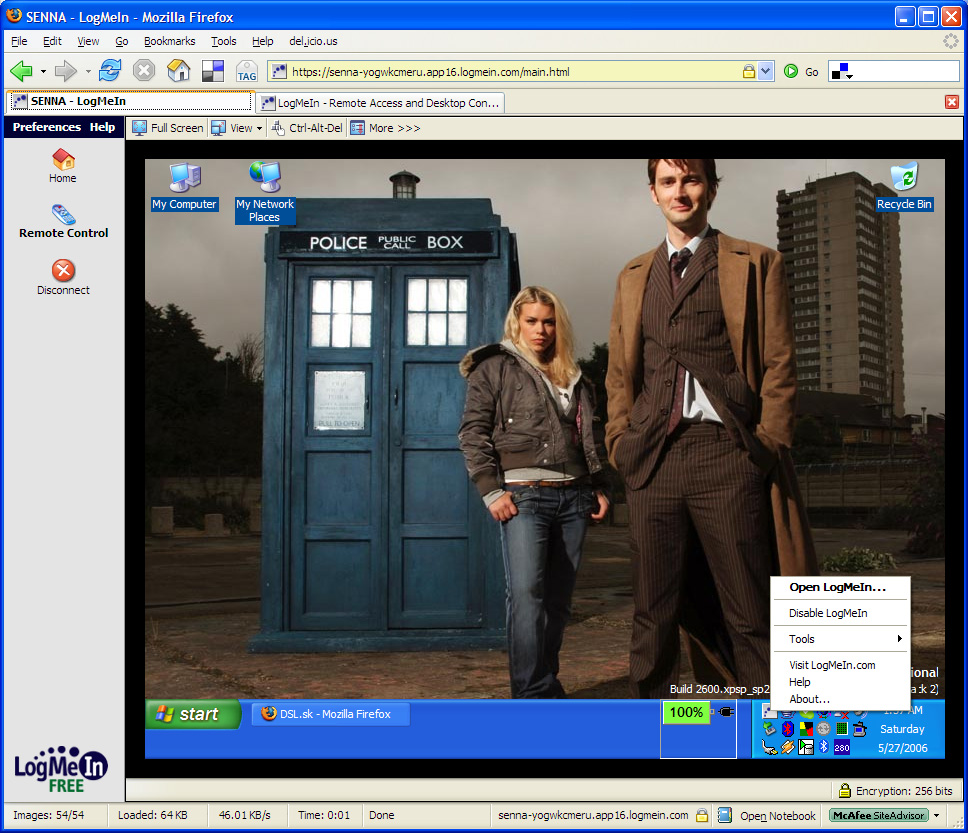Viewport: 968px width, 833px height.
Task: Reload the page with the blue refresh icon
Action: coord(110,70)
